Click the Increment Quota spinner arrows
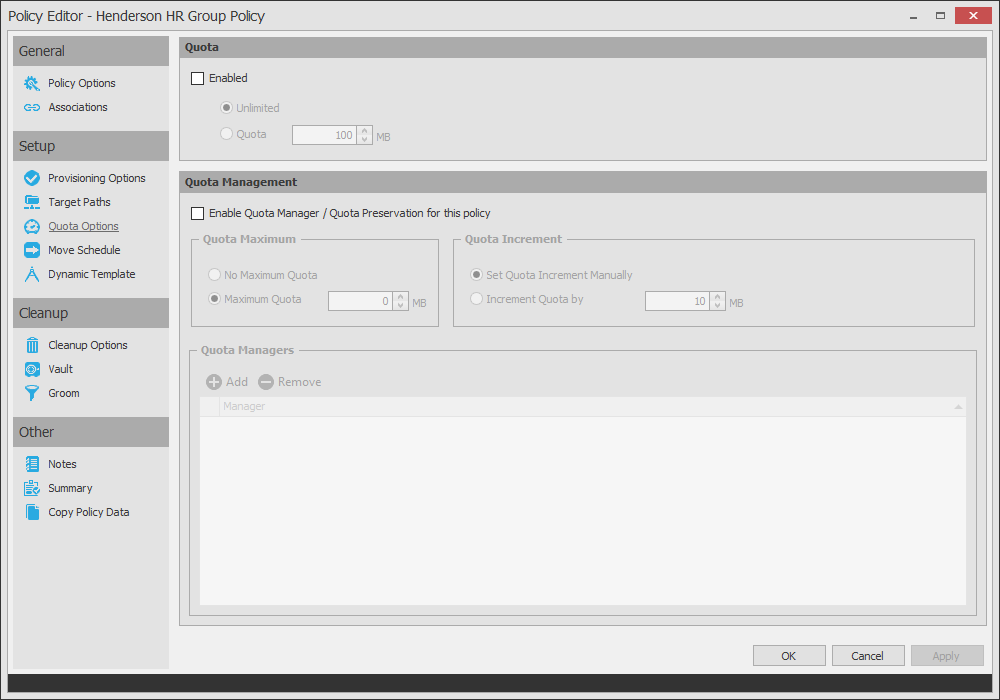 [717, 301]
